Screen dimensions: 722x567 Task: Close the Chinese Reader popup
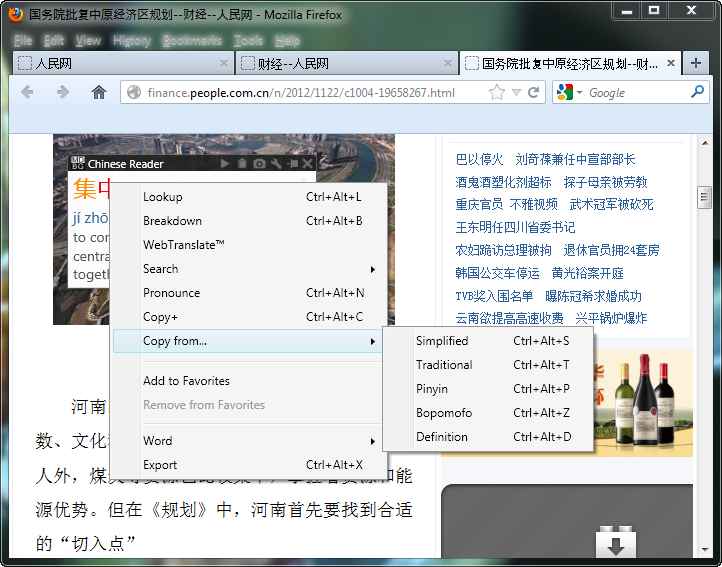pyautogui.click(x=308, y=164)
